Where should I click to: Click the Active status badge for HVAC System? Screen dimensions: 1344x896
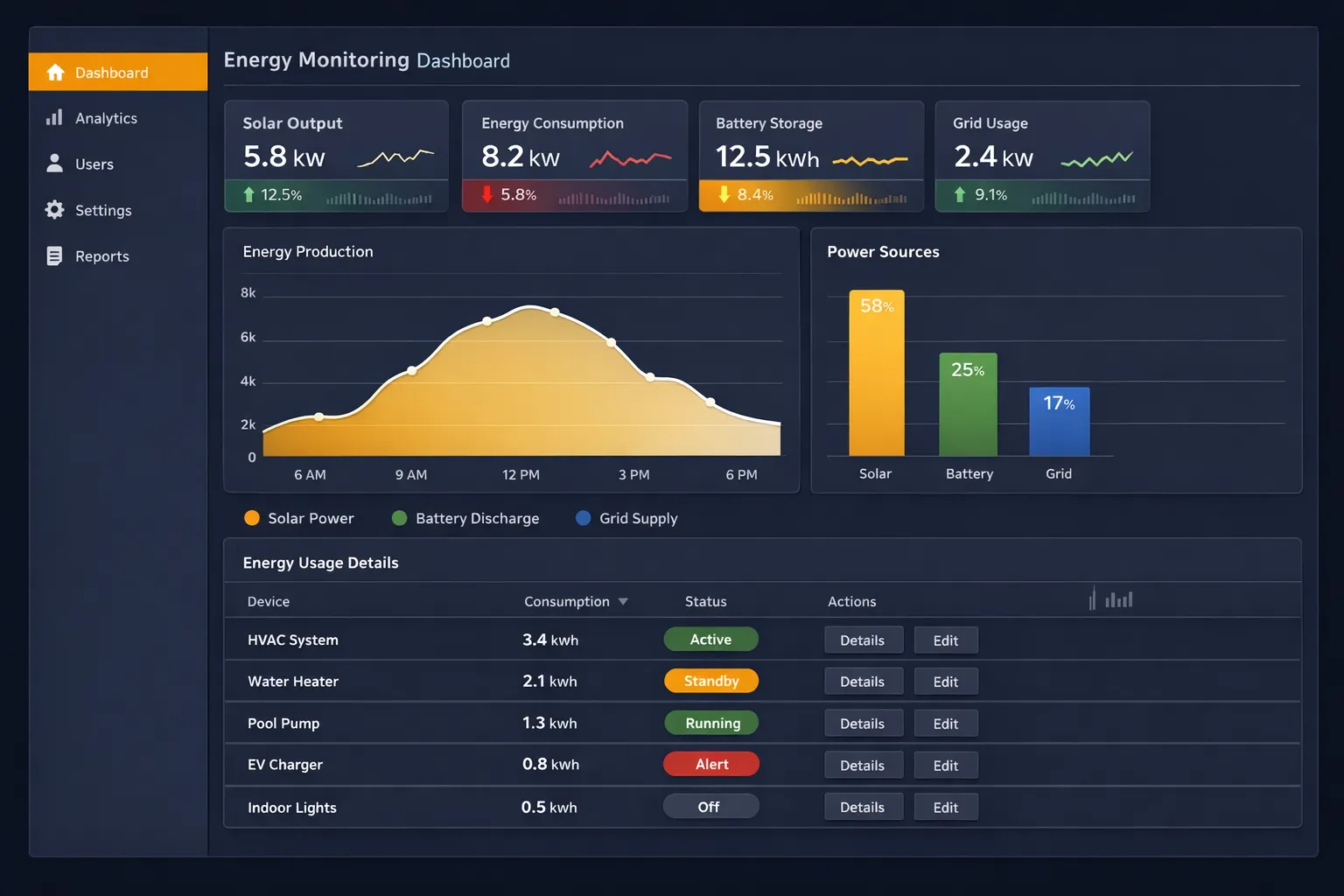click(710, 640)
